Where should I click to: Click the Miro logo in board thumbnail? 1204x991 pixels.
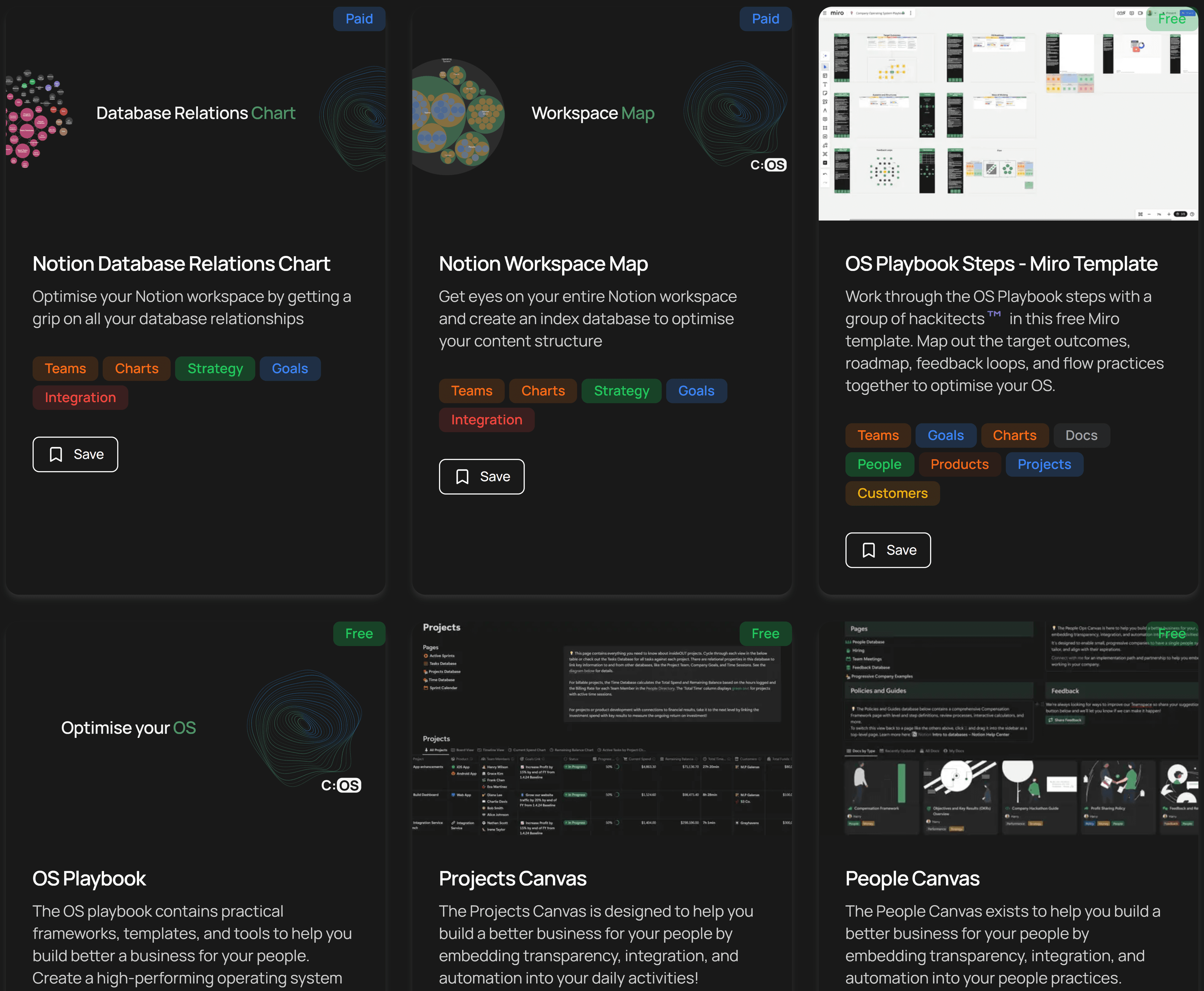(x=837, y=13)
